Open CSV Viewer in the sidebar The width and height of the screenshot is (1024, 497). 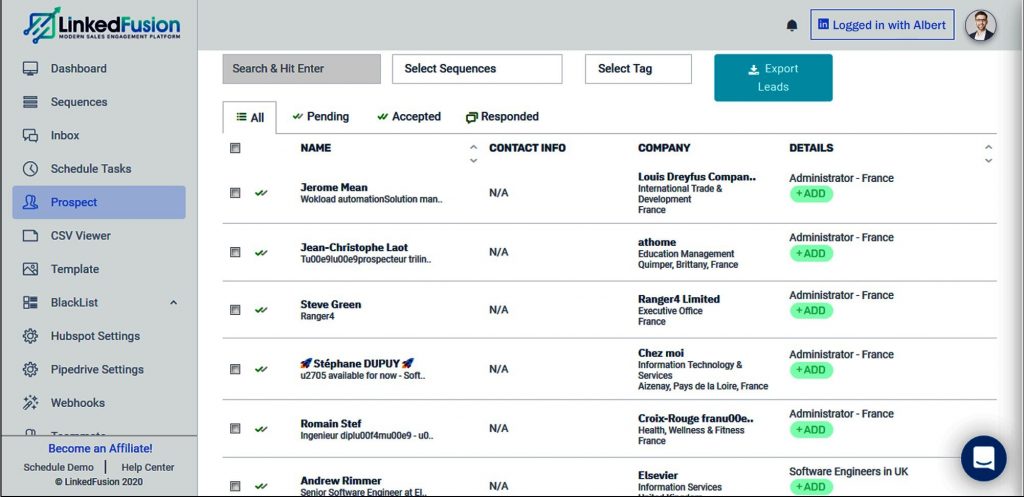(x=99, y=236)
